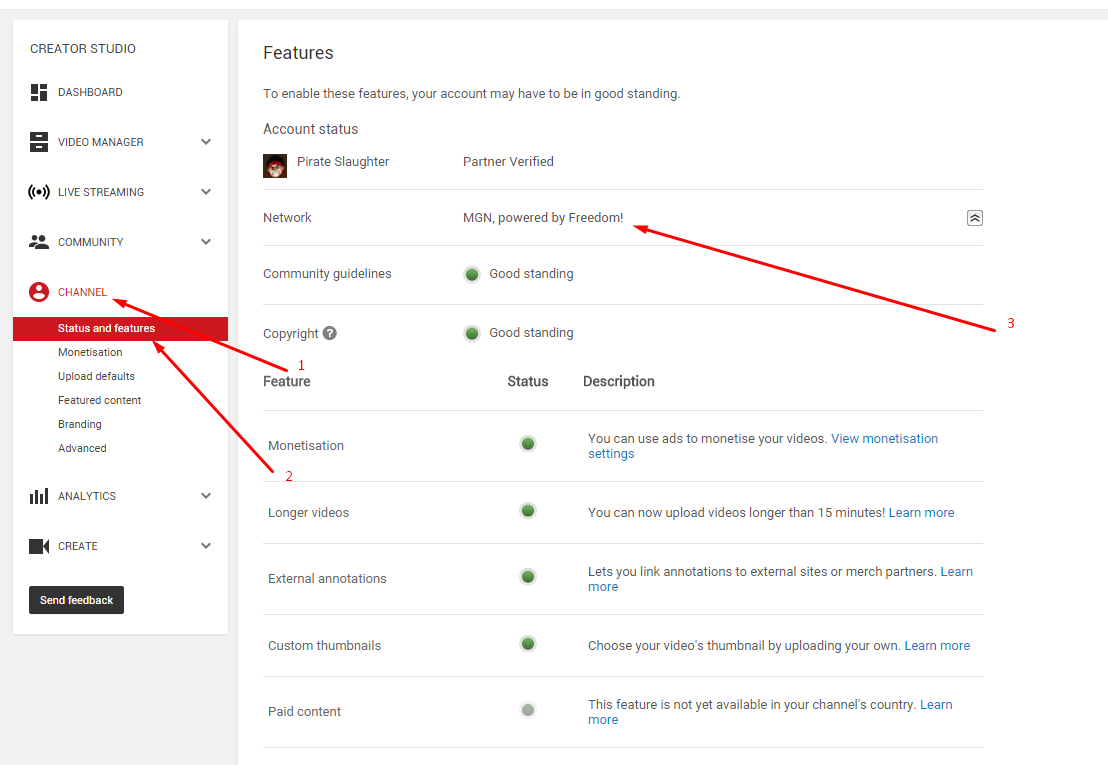Click the Channel person icon
This screenshot has height=765, width=1108.
pyautogui.click(x=39, y=292)
